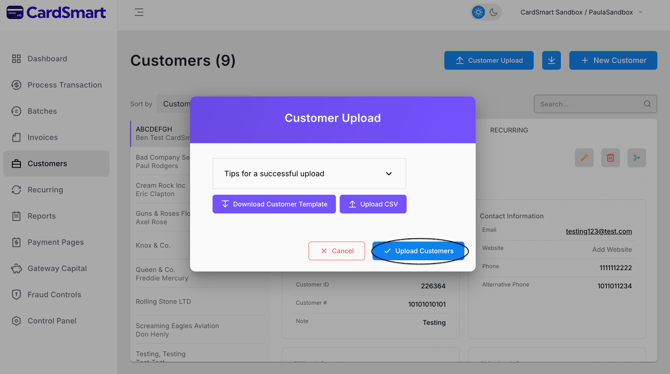Click Download Customer Template
This screenshot has height=374, width=670.
(274, 204)
